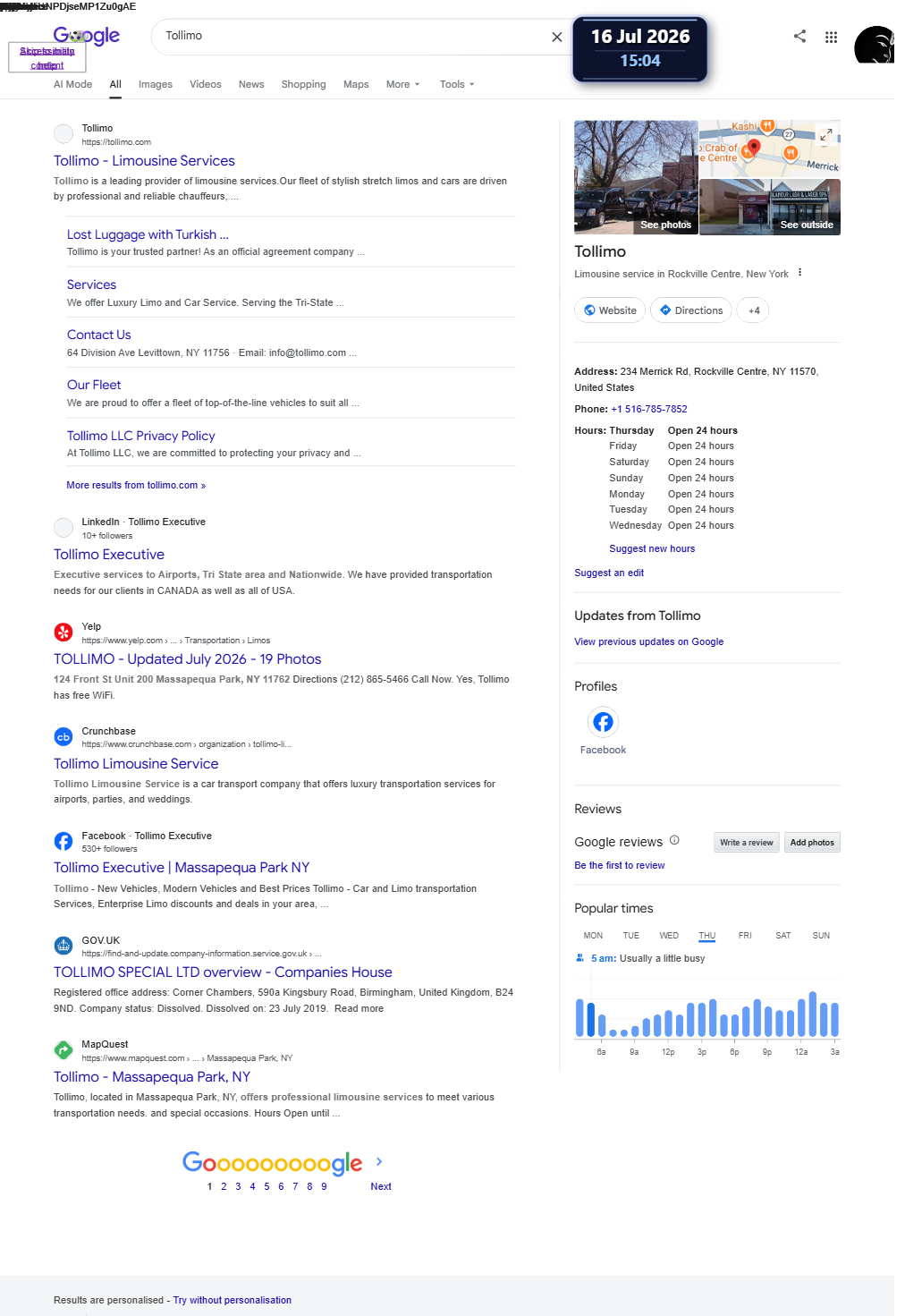Call phone number +1 516-785-7852
Image resolution: width=905 pixels, height=1316 pixels.
click(649, 409)
